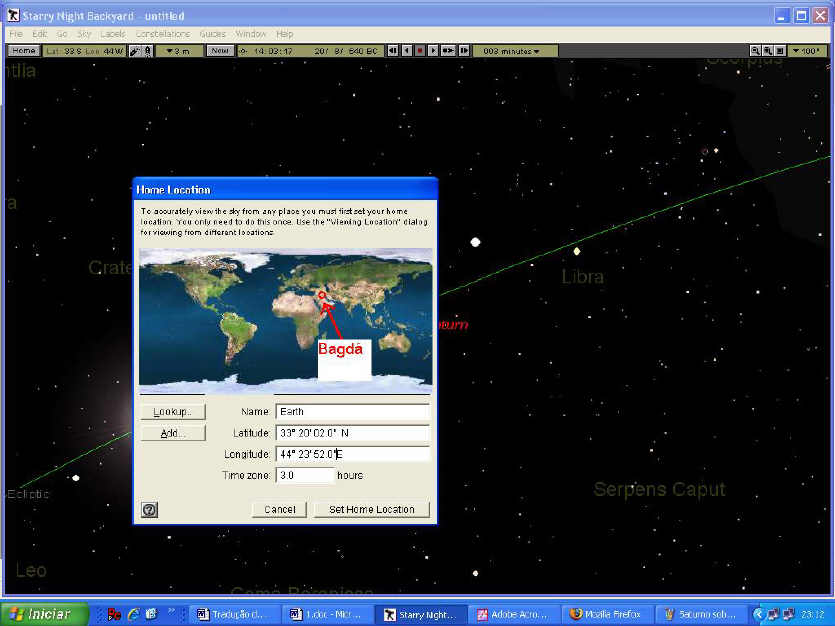Step time forward one step
This screenshot has height=626, width=835.
464,51
